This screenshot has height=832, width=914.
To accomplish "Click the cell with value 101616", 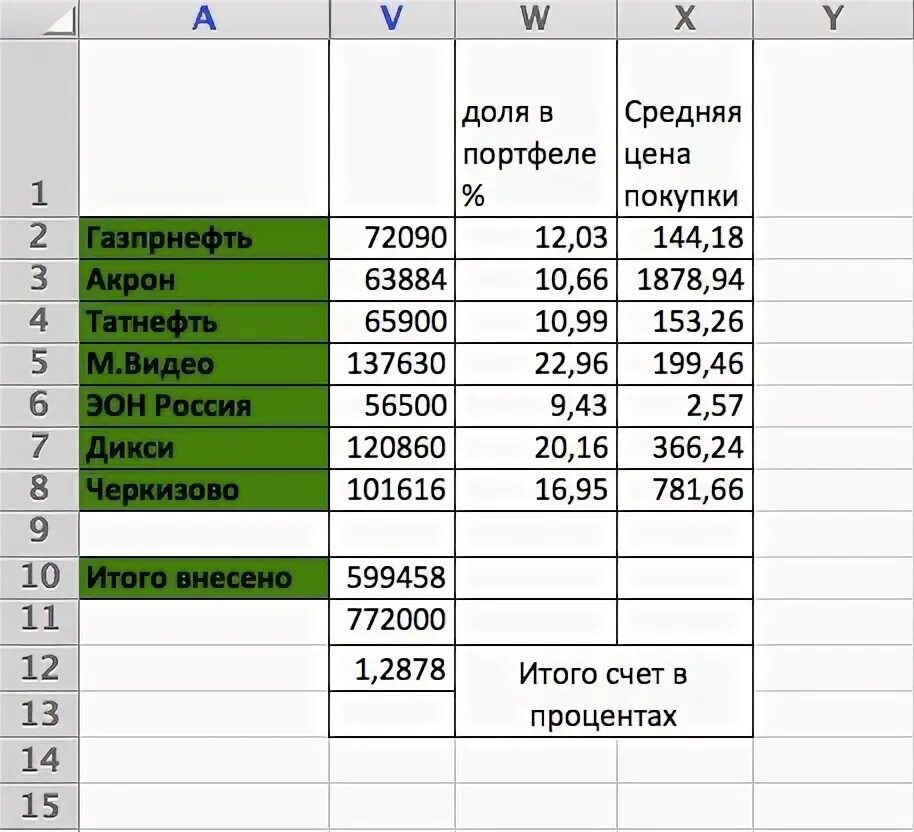I will (392, 490).
